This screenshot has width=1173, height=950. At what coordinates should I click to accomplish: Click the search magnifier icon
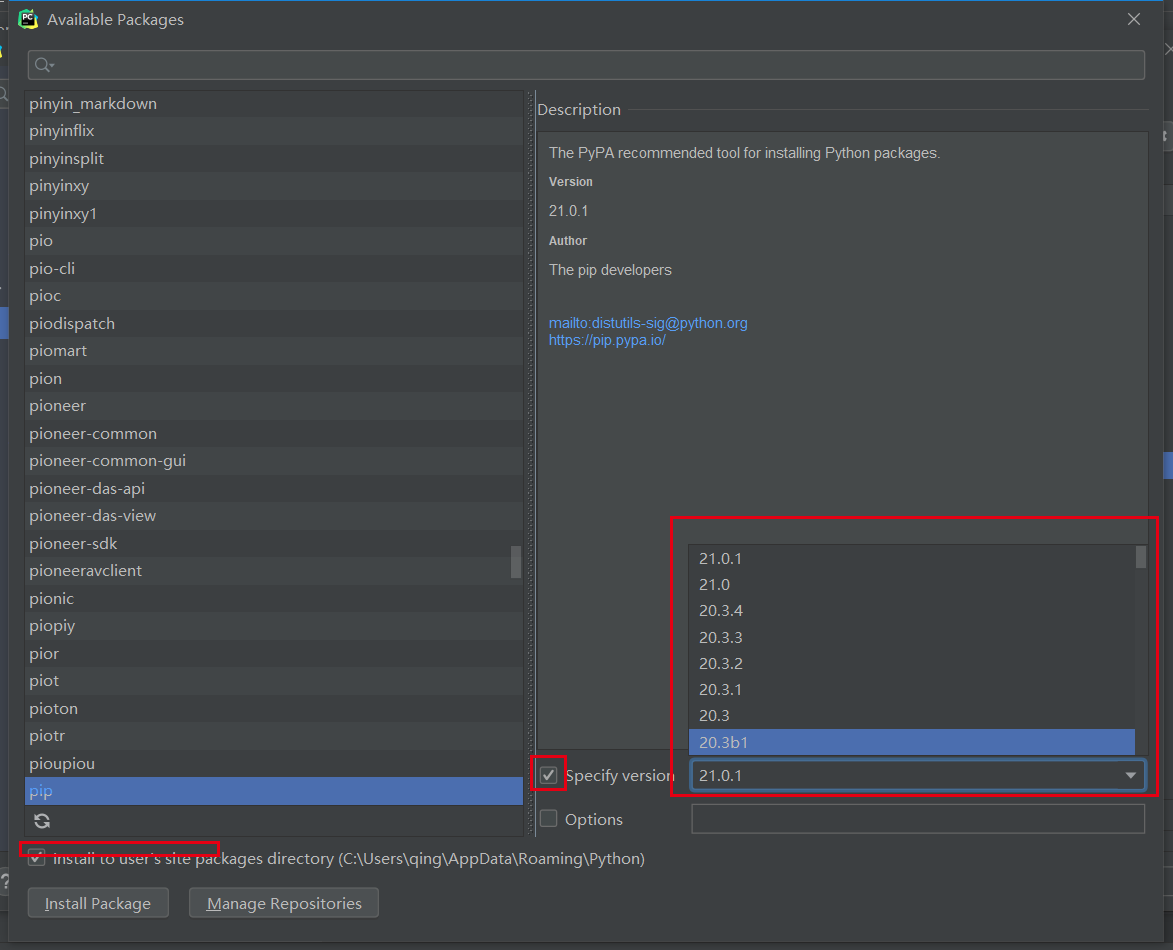[43, 64]
